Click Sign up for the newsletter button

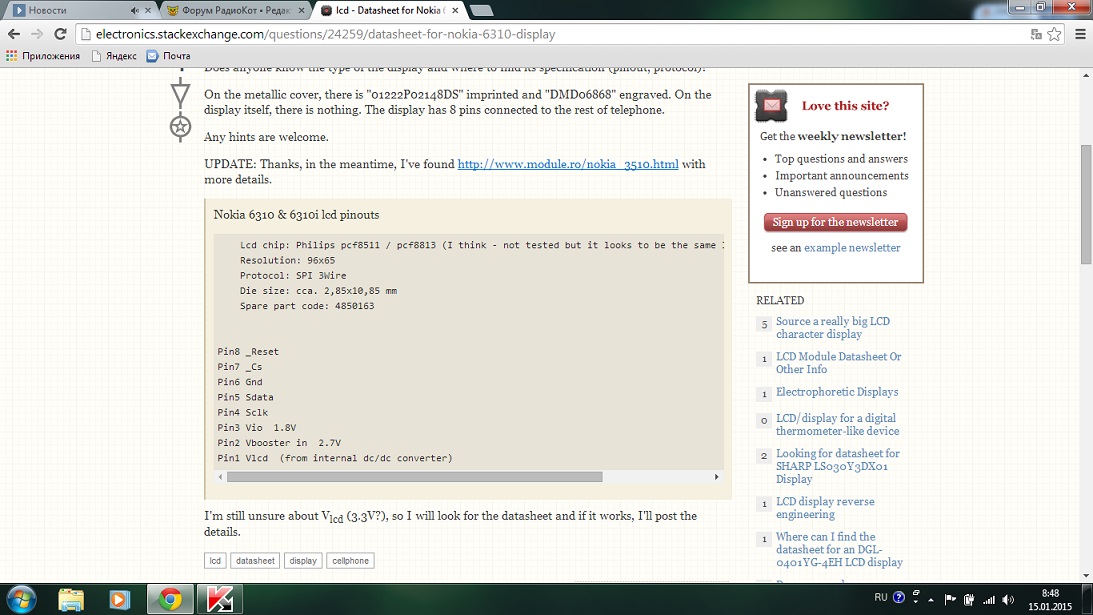(x=835, y=222)
